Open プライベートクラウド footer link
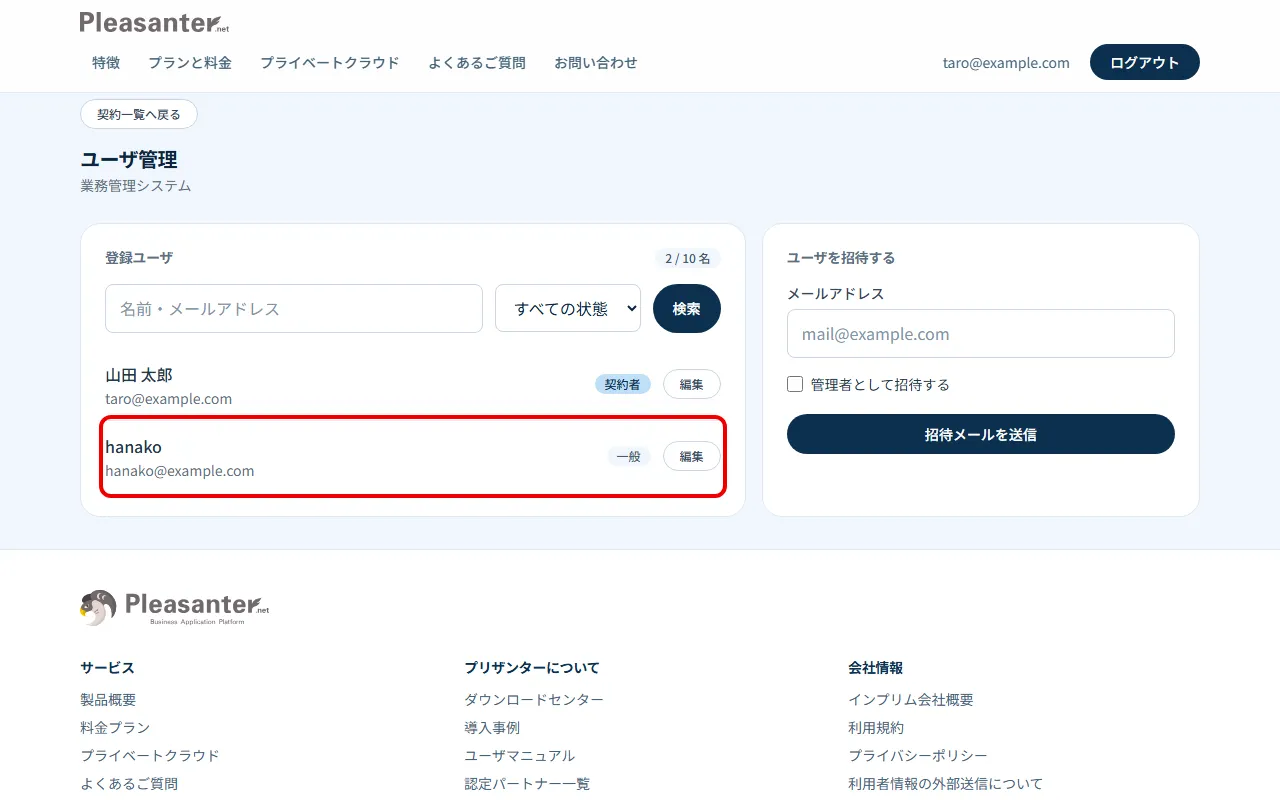This screenshot has width=1280, height=800. point(150,756)
